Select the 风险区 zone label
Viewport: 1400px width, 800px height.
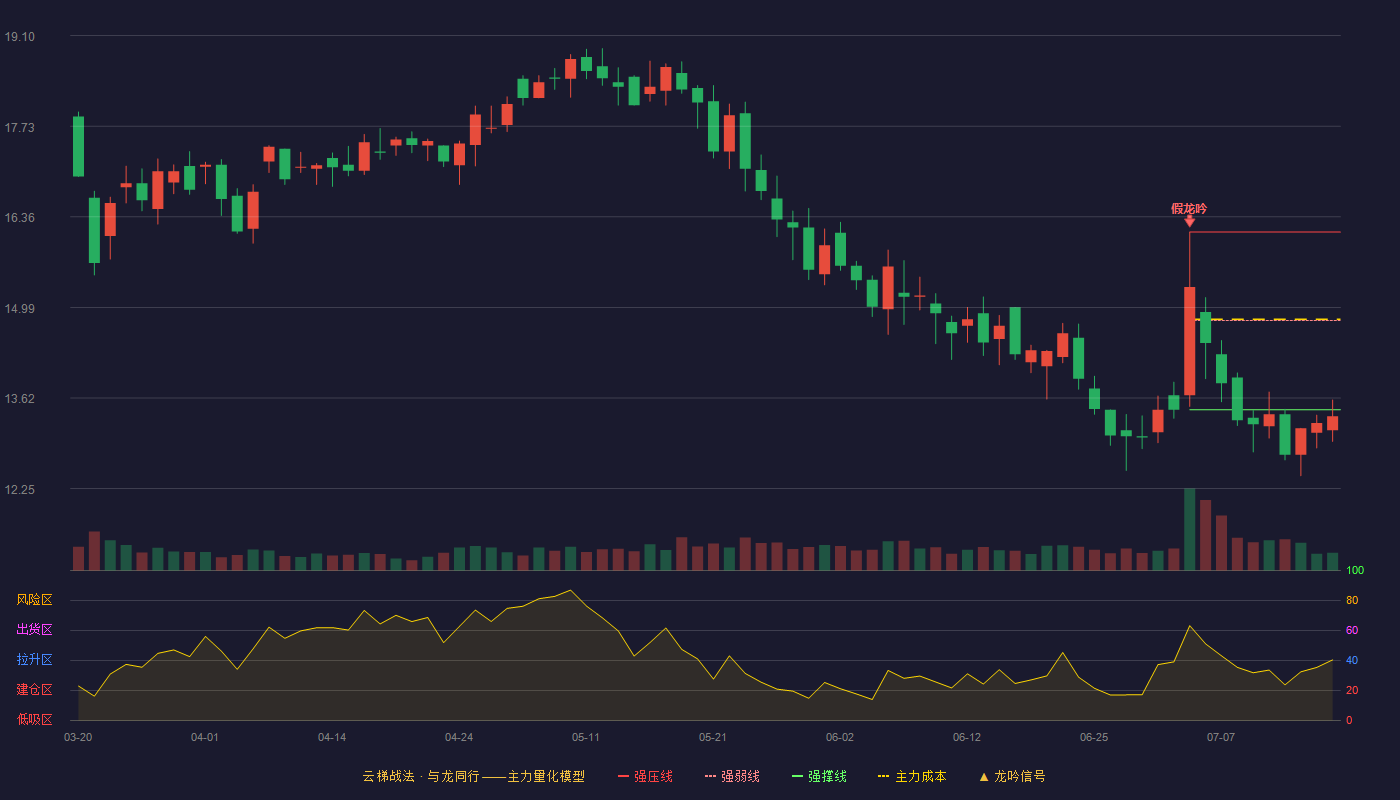(x=34, y=600)
